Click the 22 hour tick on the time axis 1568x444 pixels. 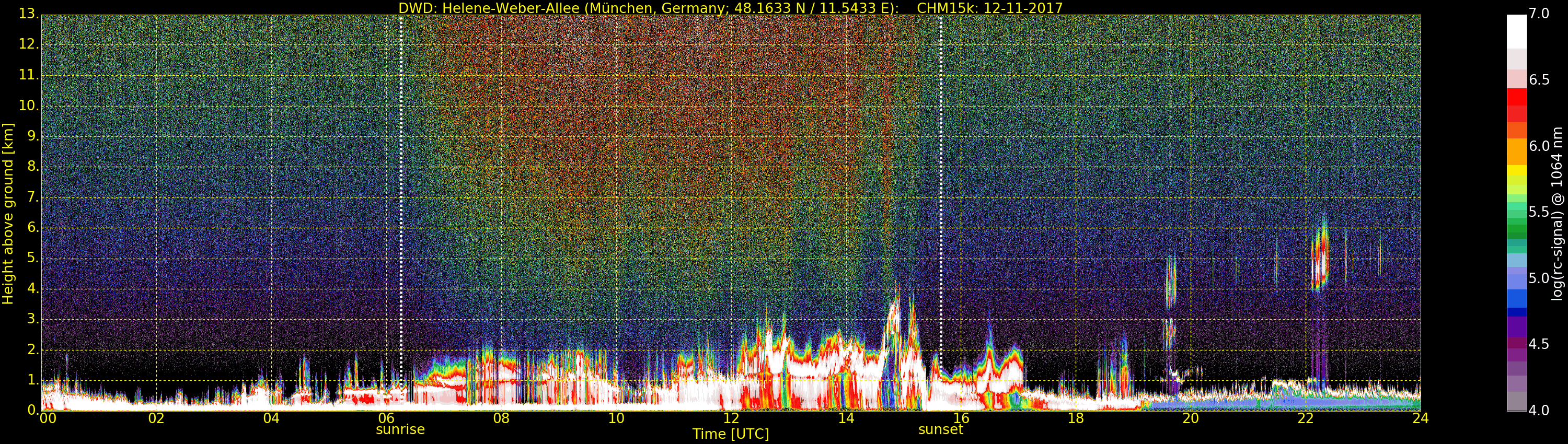coord(1306,418)
